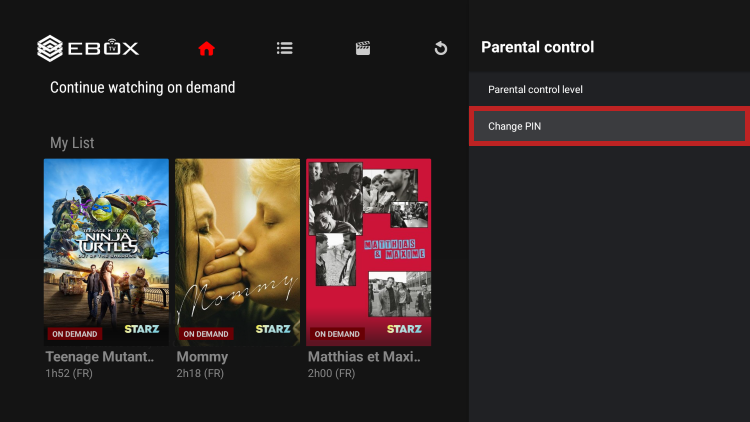Click ON DEMAND badge on Mommy poster
Viewport: 750px width, 422px height.
click(206, 334)
